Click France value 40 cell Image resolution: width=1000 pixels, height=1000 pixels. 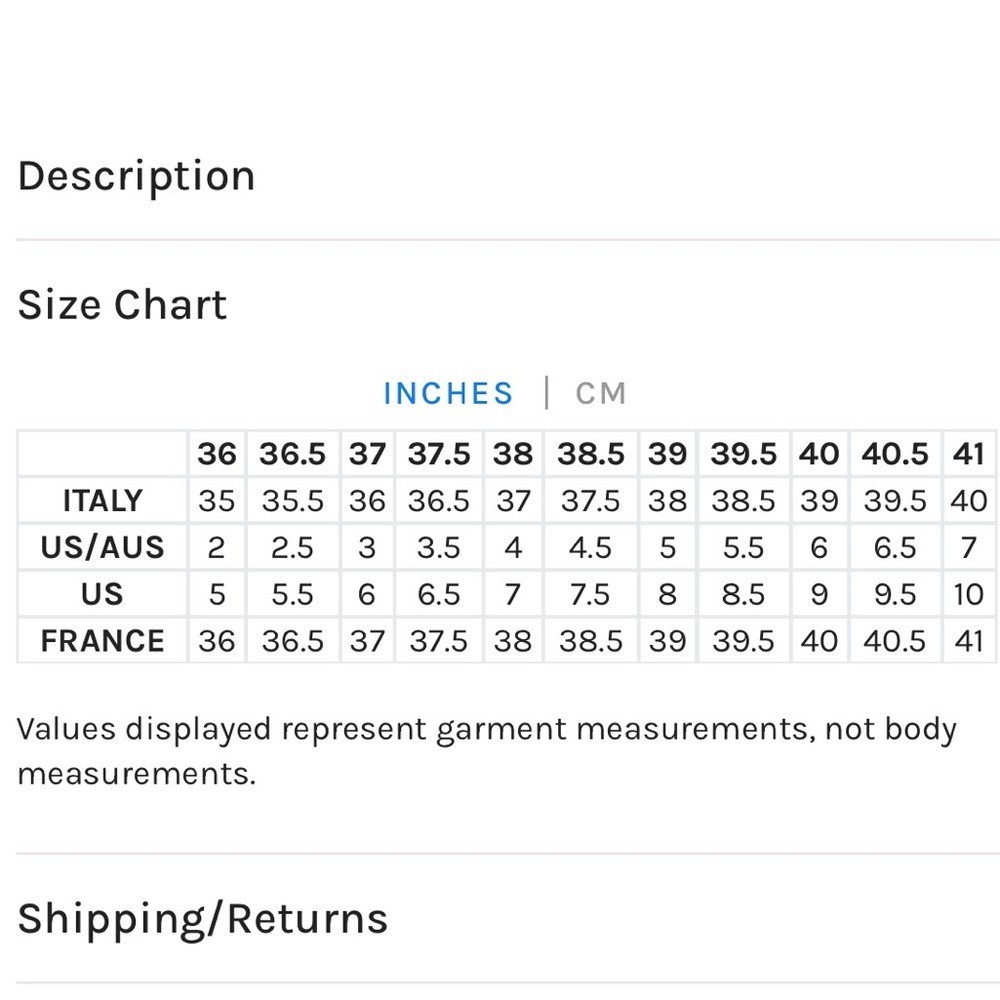point(820,640)
